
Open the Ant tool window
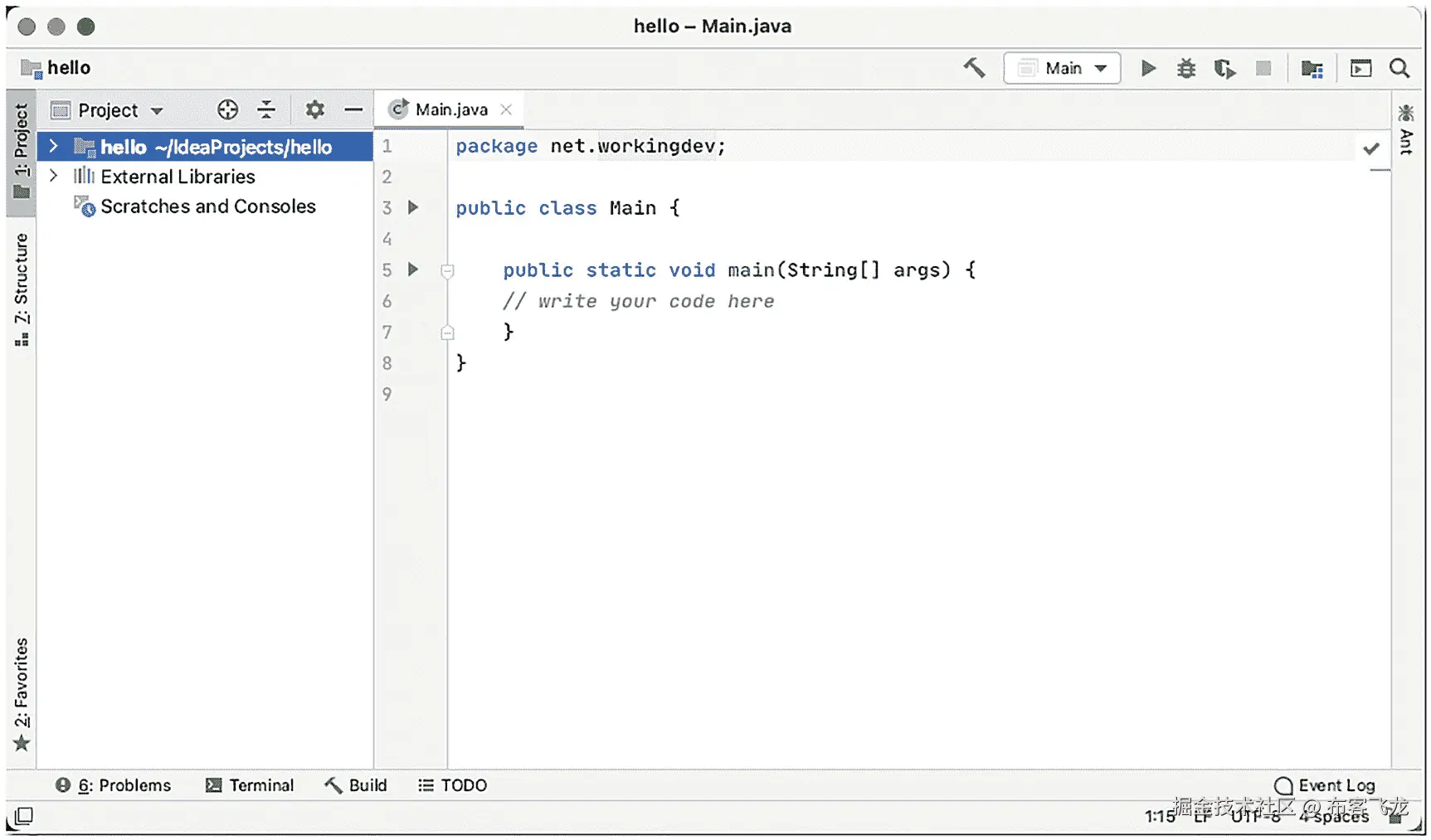[x=1405, y=129]
